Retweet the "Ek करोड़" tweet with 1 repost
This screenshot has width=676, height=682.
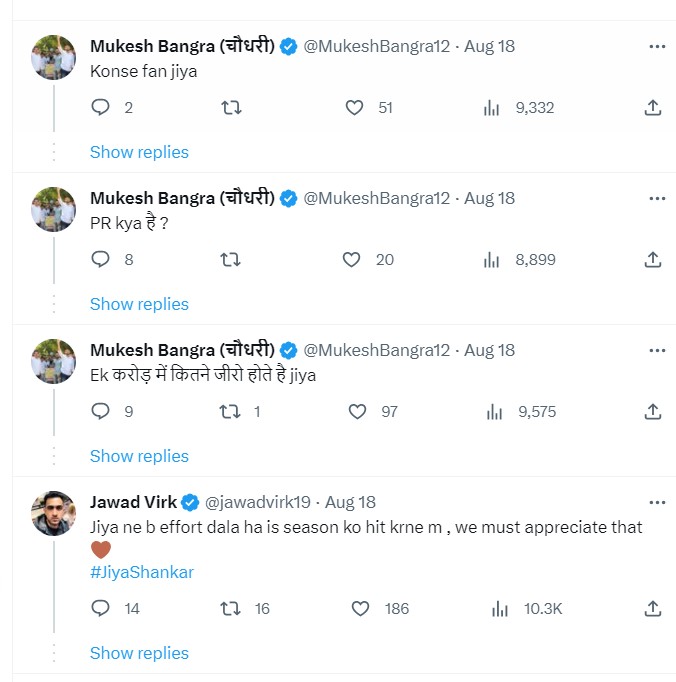tap(230, 411)
